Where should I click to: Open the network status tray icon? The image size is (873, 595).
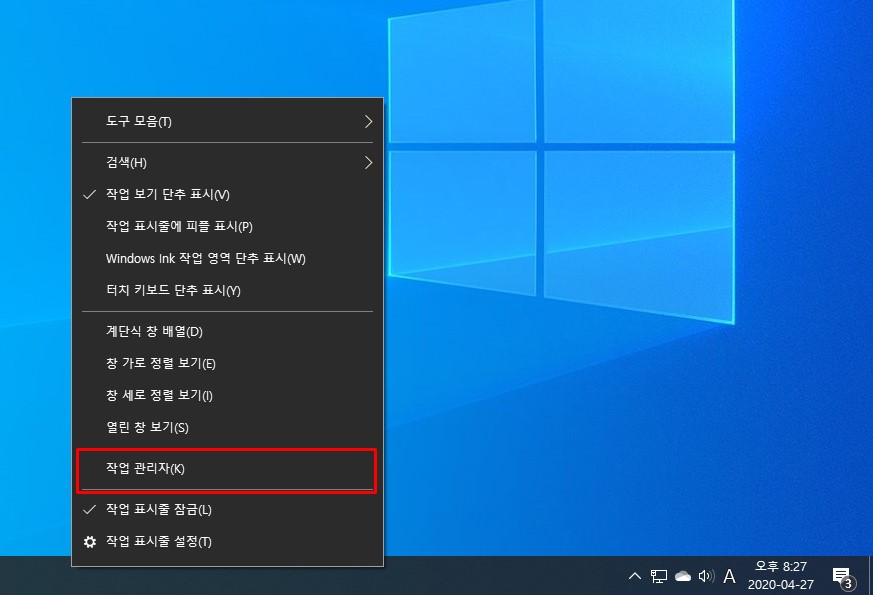(659, 576)
